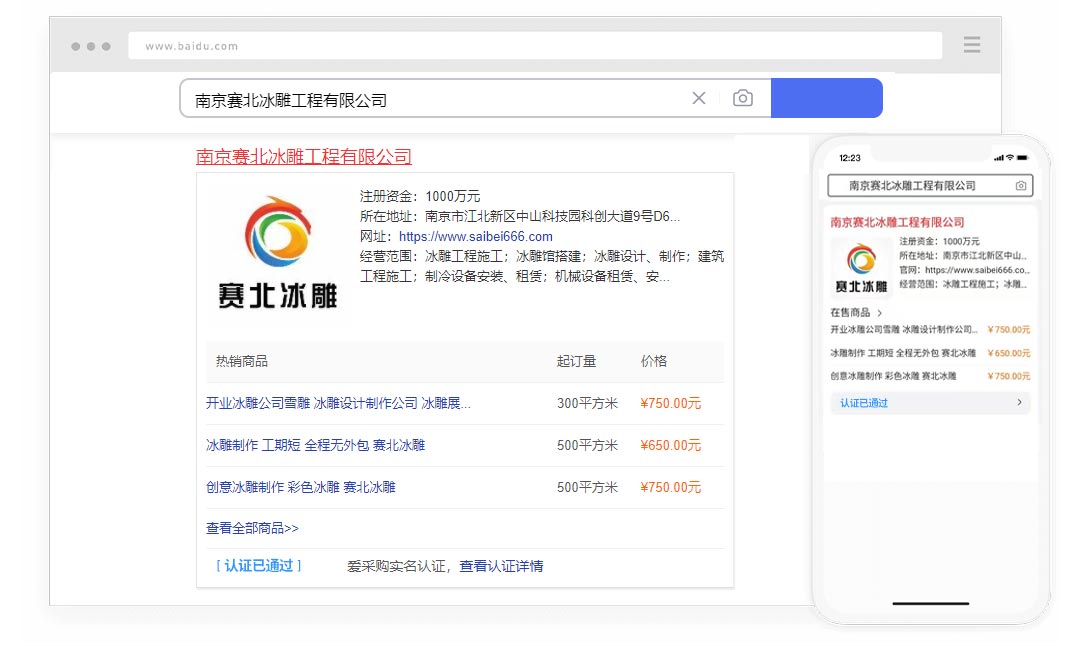Image resolution: width=1080 pixels, height=646 pixels.
Task: Open the phone's 开业冰雕公司雪雕 product row
Action: (x=930, y=329)
